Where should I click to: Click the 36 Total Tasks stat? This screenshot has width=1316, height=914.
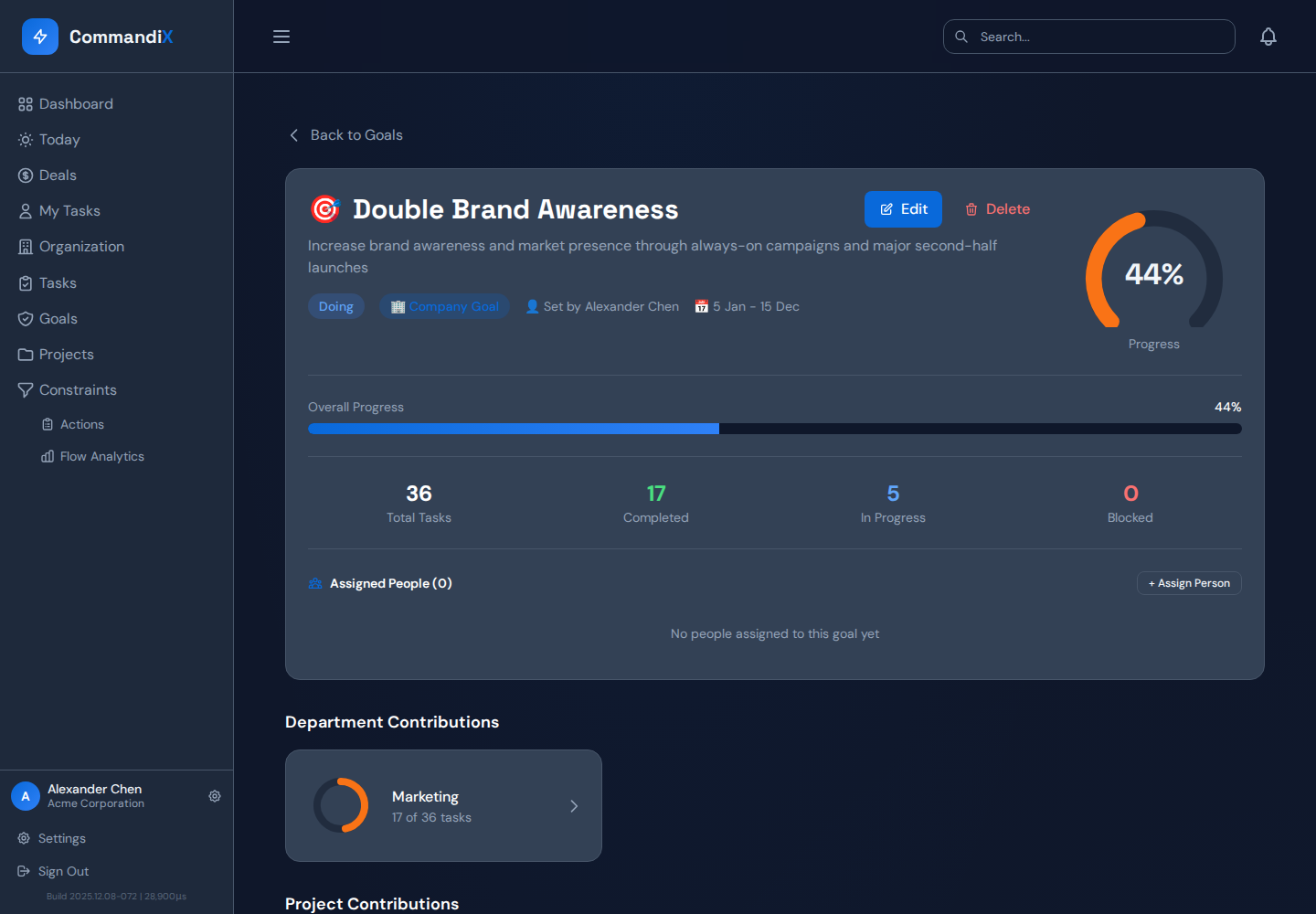point(419,504)
